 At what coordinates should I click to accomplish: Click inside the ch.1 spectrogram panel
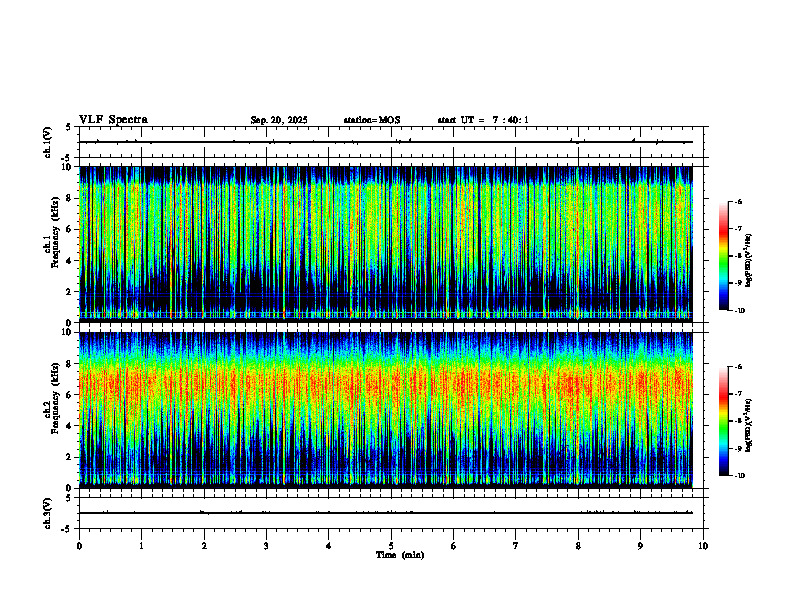point(386,244)
